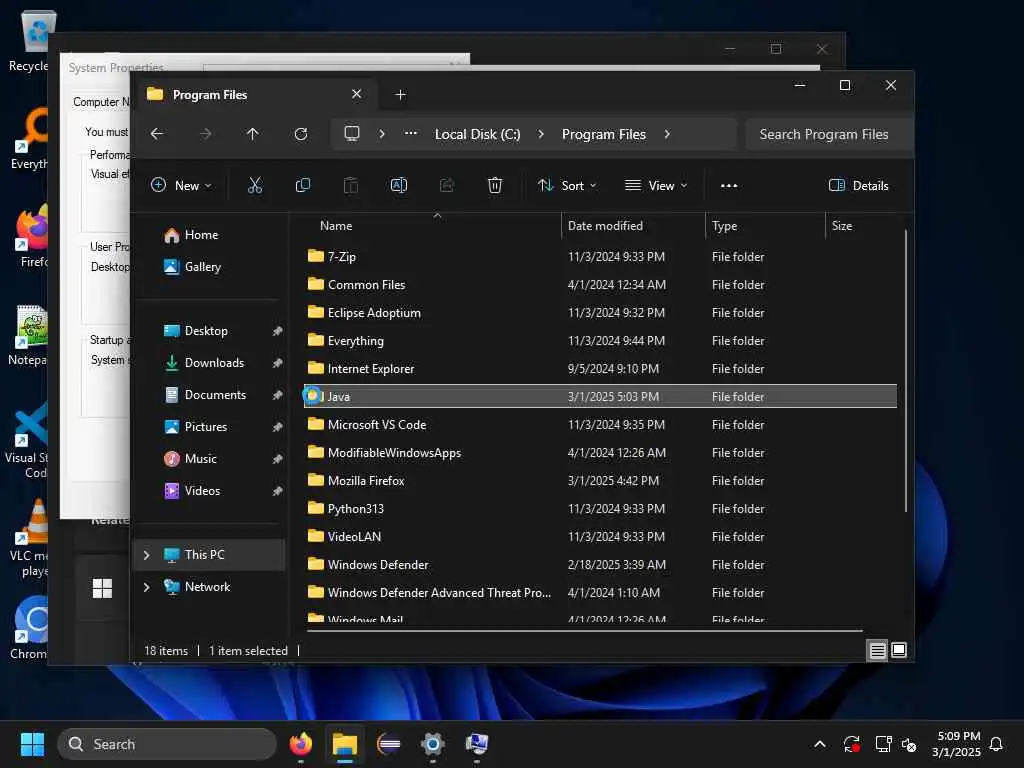
Task: Go forward with the right arrow
Action: pyautogui.click(x=205, y=134)
